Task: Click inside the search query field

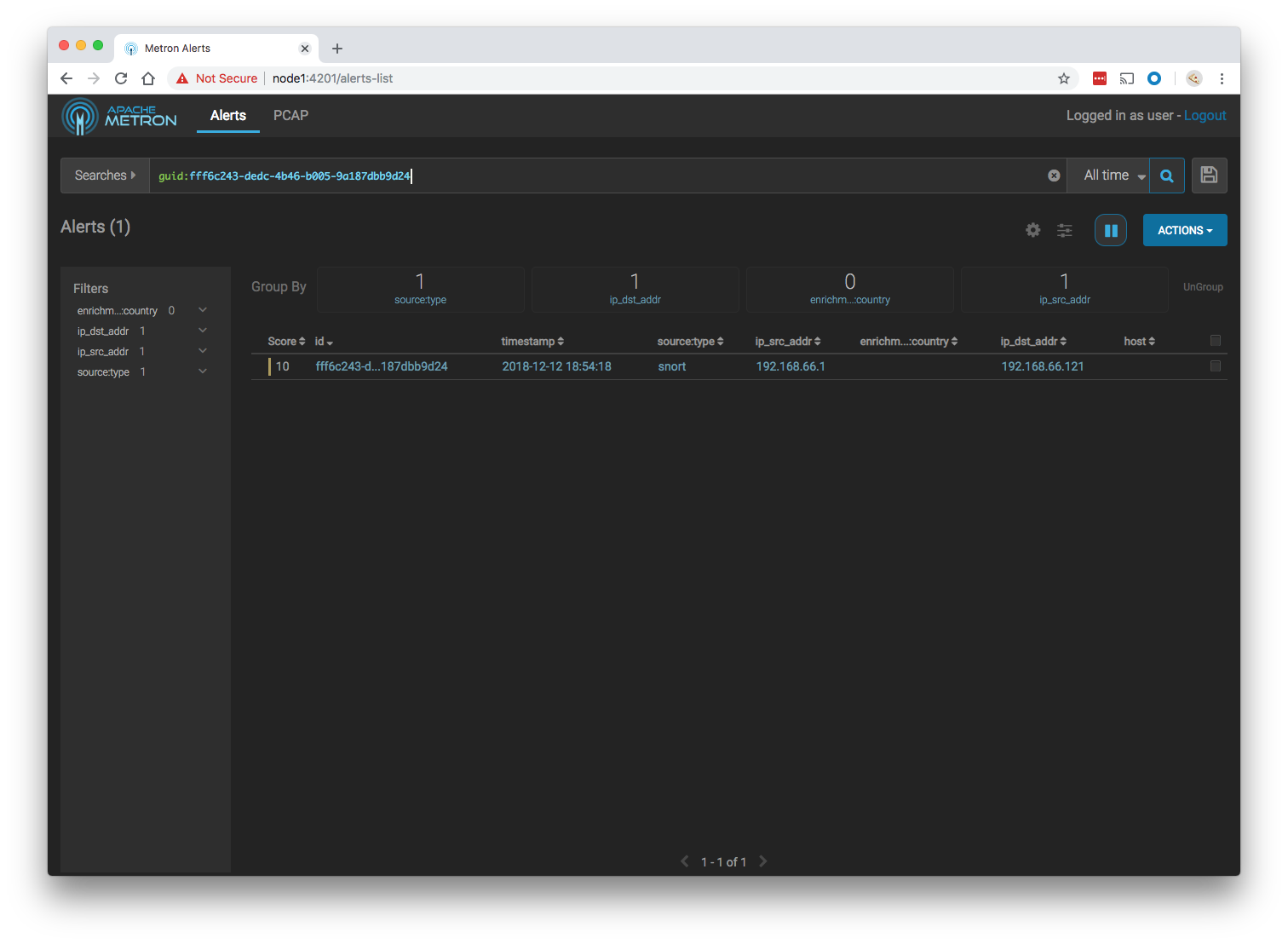Action: [x=596, y=176]
